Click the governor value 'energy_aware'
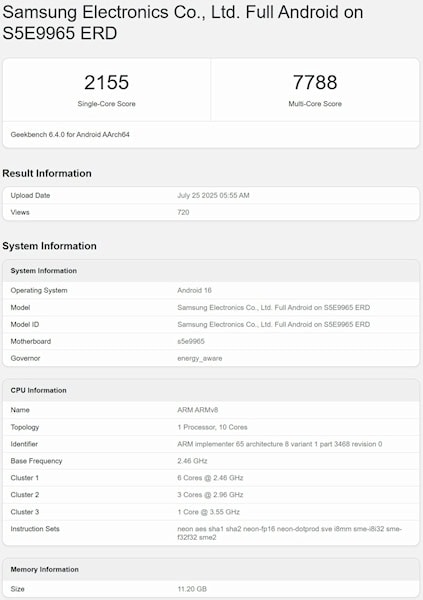This screenshot has height=600, width=423. tap(199, 359)
